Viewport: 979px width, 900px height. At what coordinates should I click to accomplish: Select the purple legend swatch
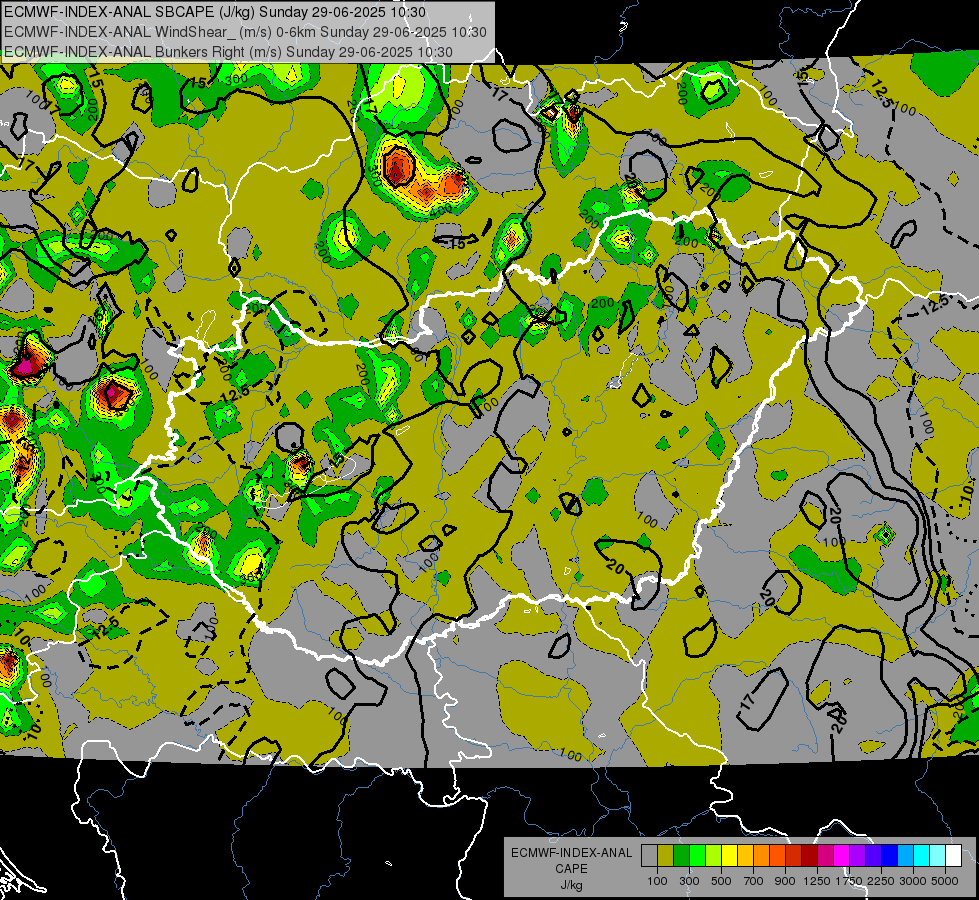pos(858,856)
